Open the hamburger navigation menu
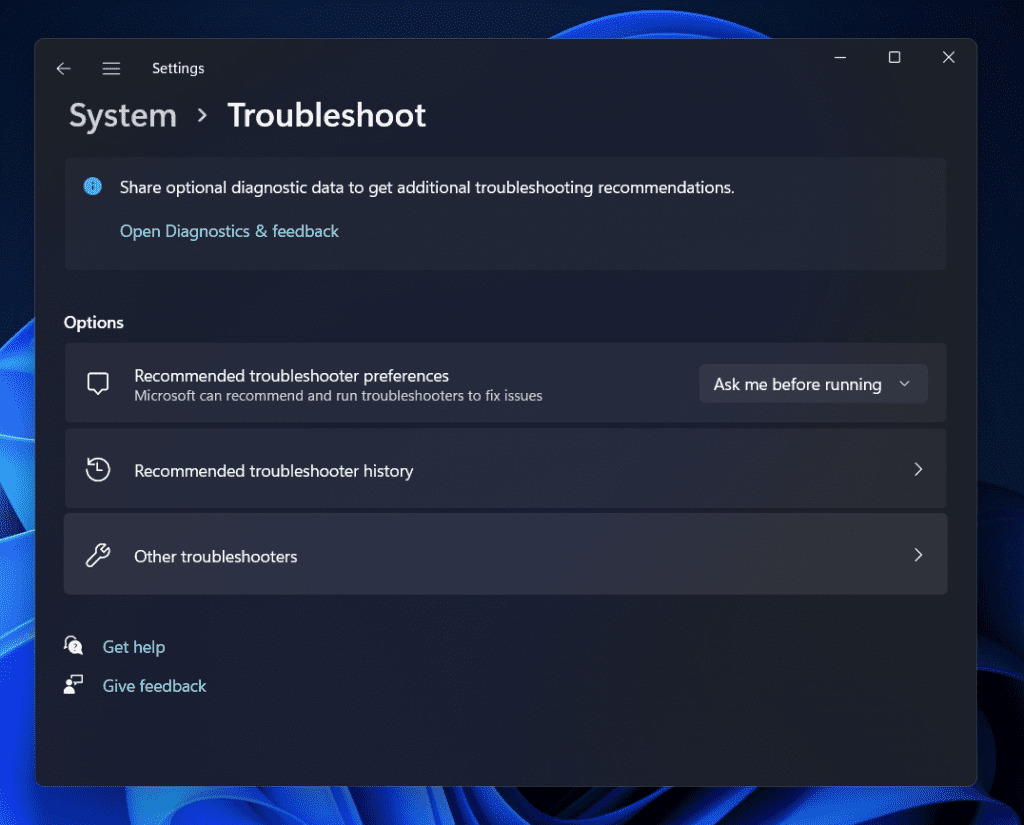The width and height of the screenshot is (1024, 825). click(x=111, y=68)
